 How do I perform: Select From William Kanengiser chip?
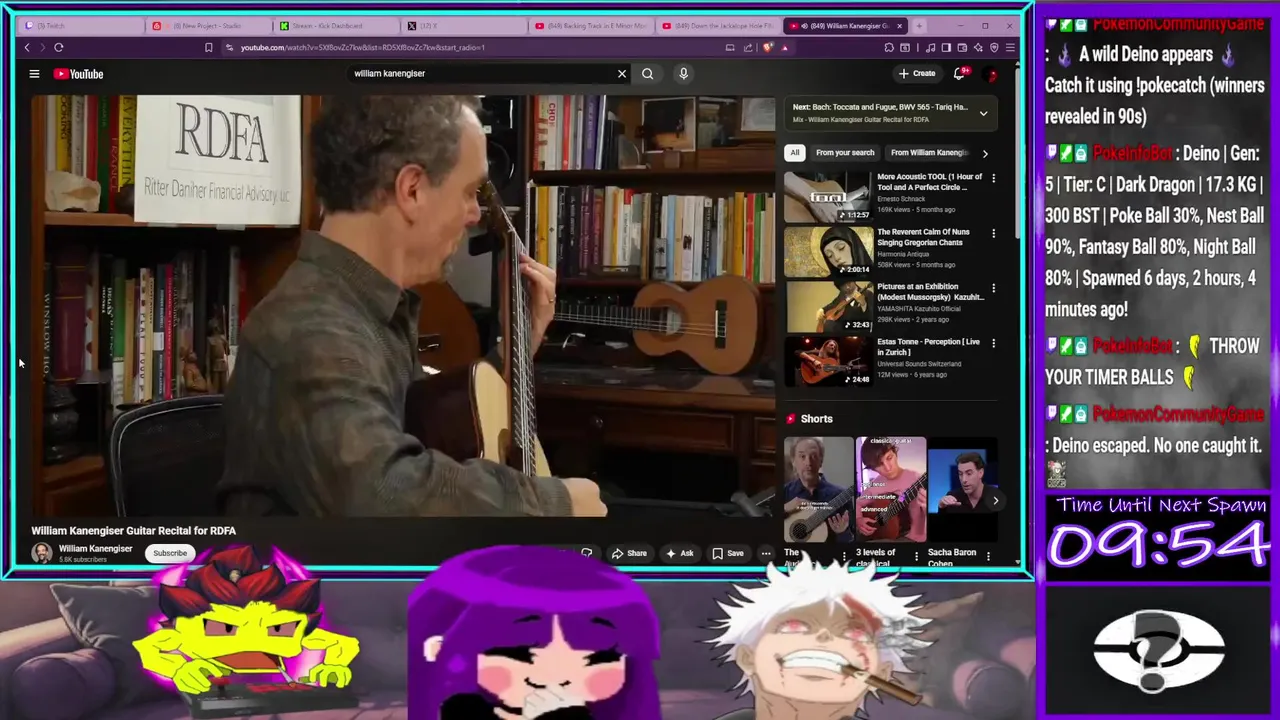click(x=929, y=153)
